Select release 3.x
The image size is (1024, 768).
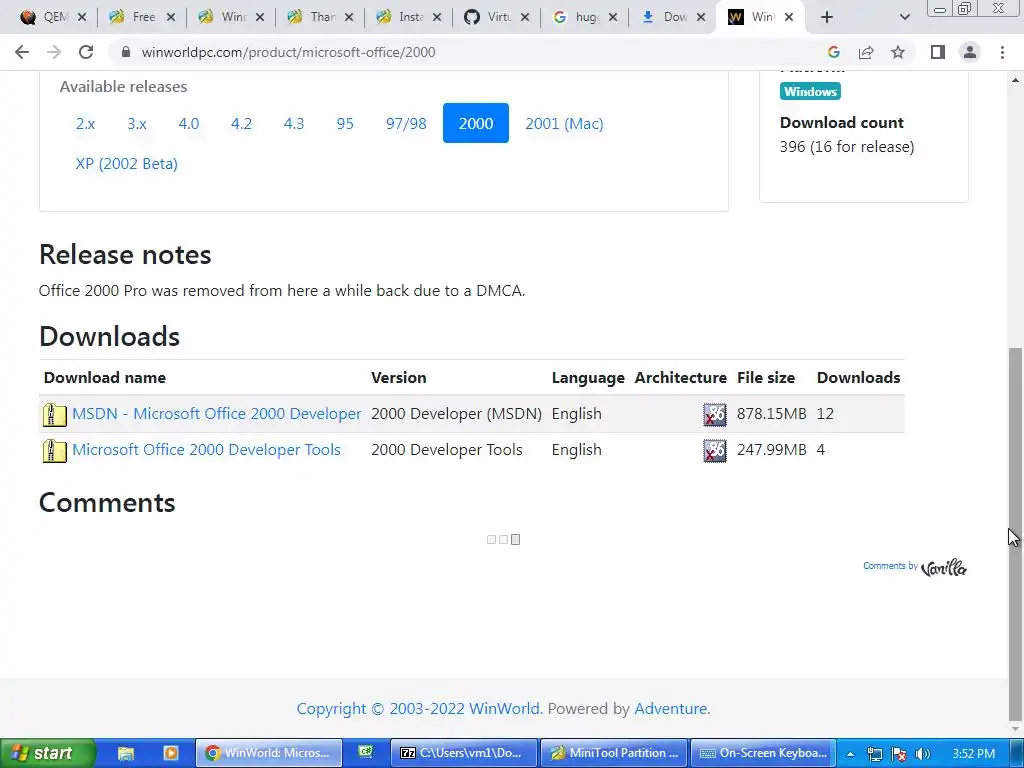136,123
